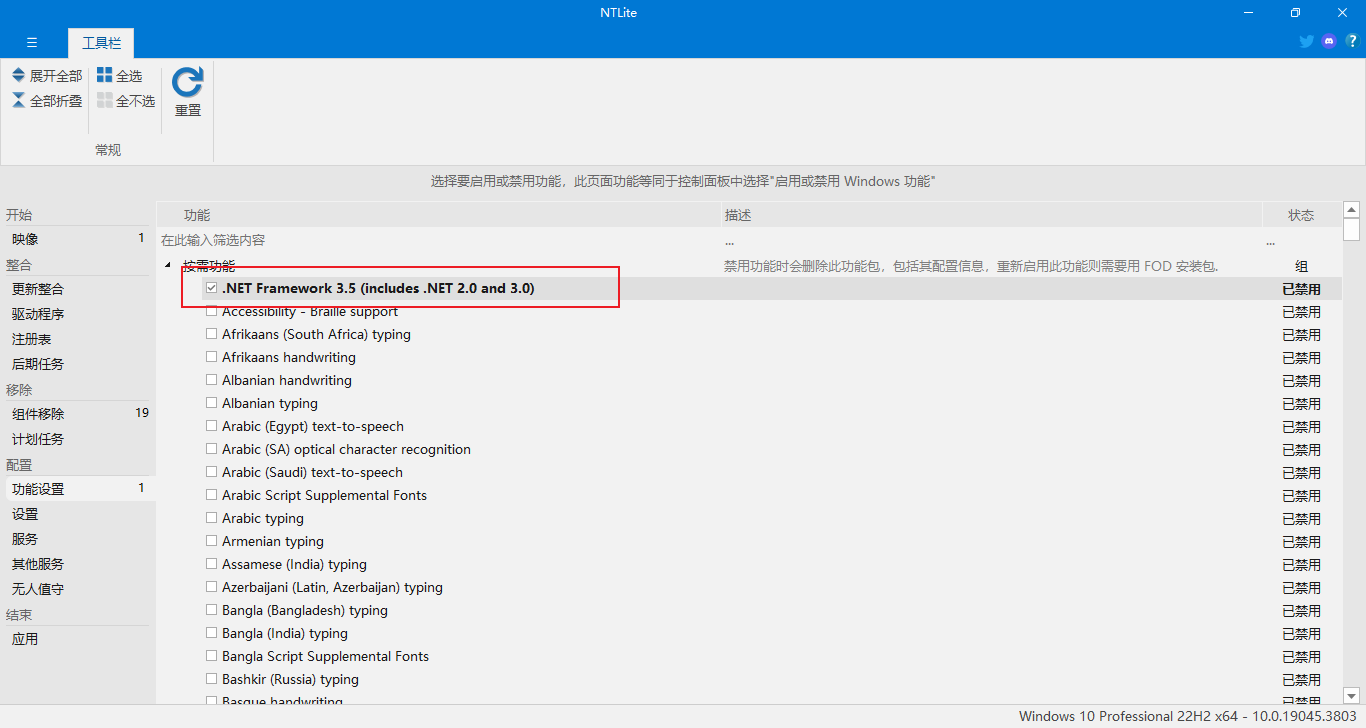This screenshot has width=1366, height=728.
Task: Click scrollbar up arrow
Action: click(1351, 210)
